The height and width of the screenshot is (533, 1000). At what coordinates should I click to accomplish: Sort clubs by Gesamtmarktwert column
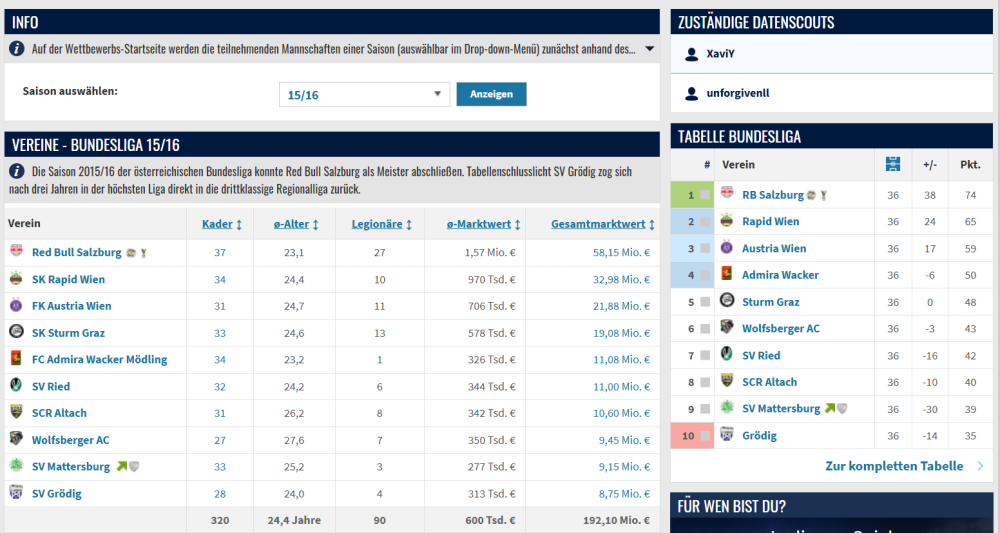tap(603, 224)
